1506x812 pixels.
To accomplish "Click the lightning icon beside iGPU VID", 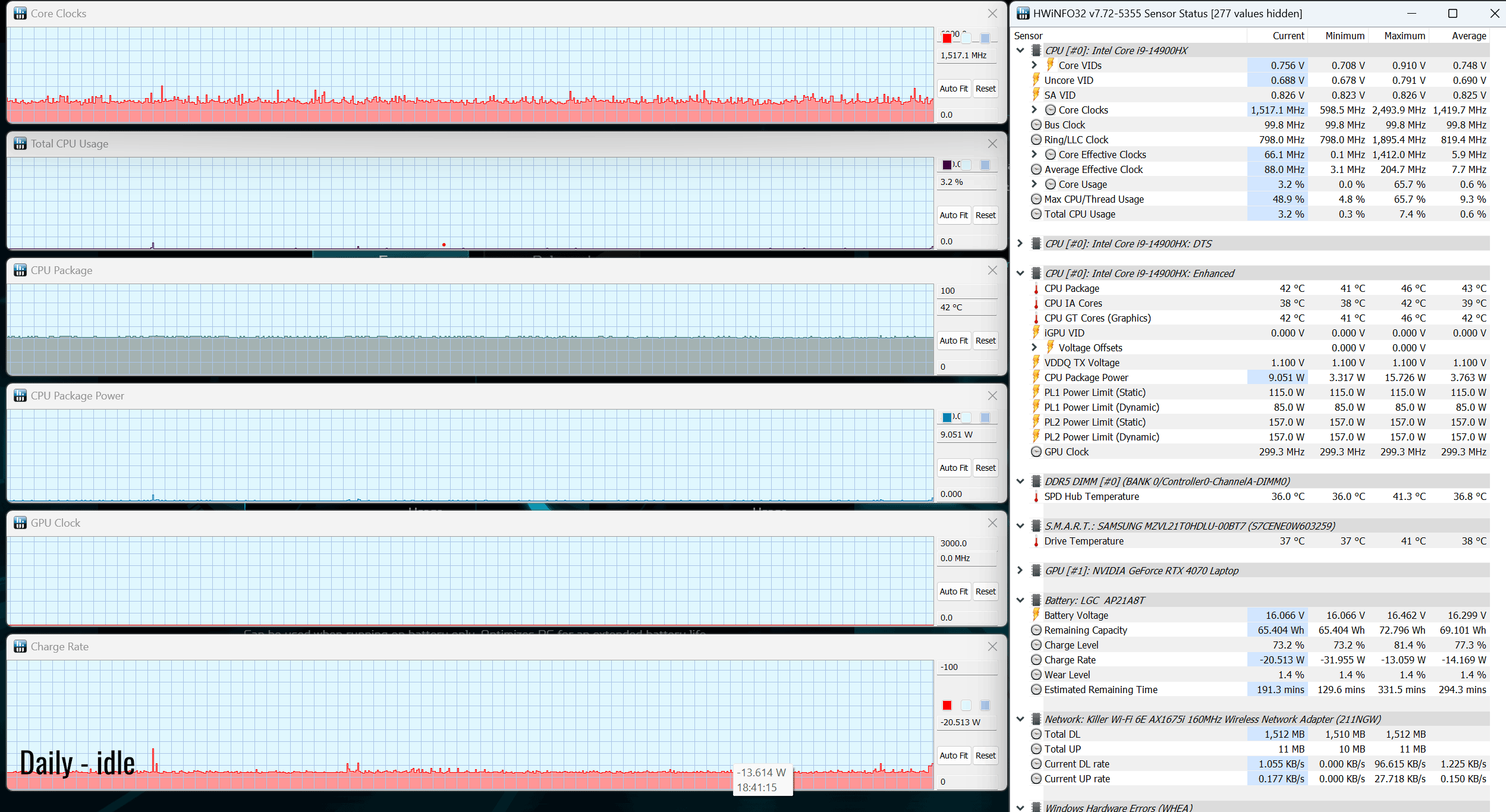I will 1036,332.
